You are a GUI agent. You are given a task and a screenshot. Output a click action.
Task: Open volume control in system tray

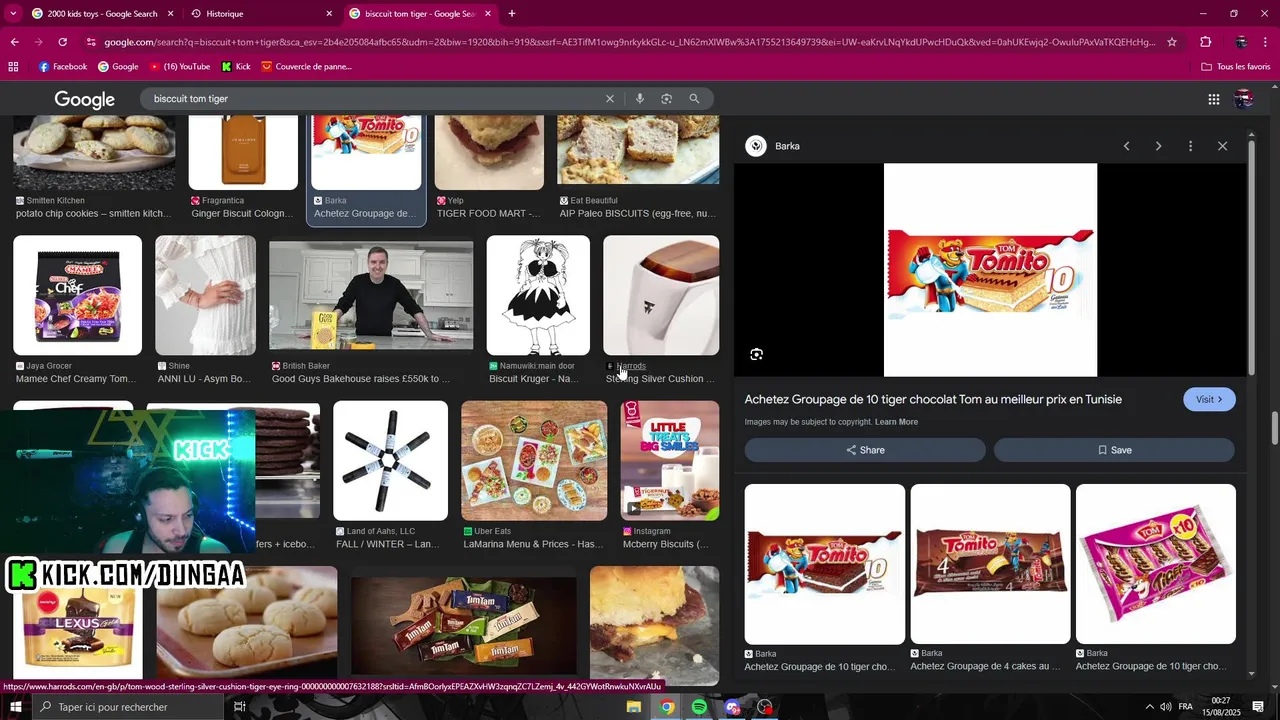[1165, 707]
